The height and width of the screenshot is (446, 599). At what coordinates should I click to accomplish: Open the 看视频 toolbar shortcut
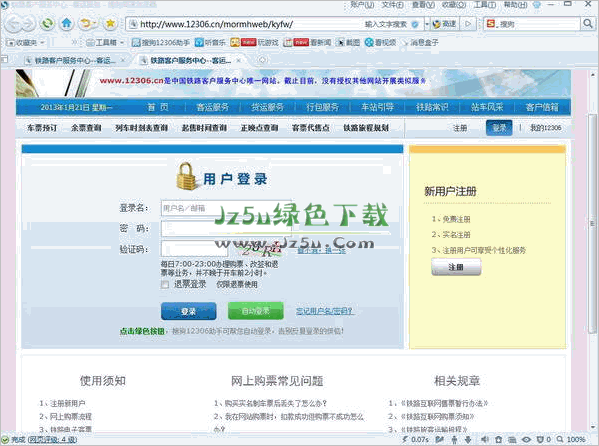coord(380,42)
